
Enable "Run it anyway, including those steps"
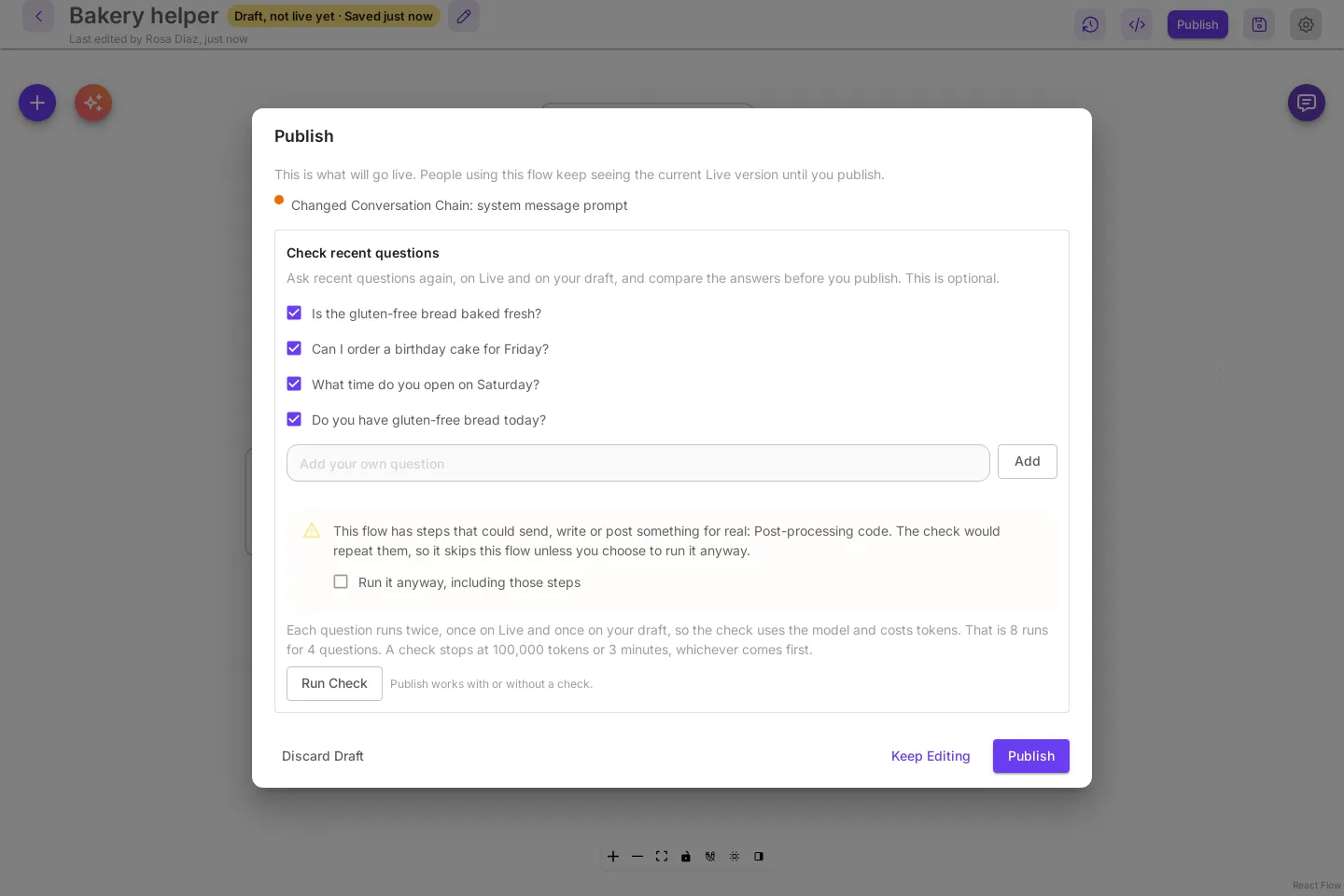(341, 581)
